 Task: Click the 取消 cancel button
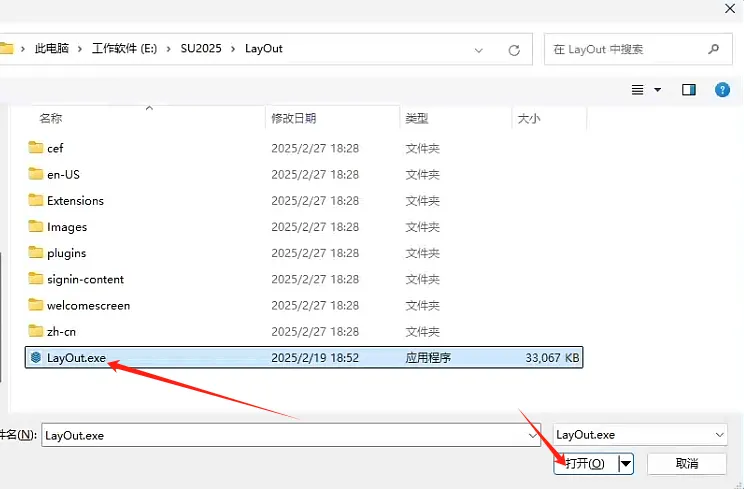687,463
